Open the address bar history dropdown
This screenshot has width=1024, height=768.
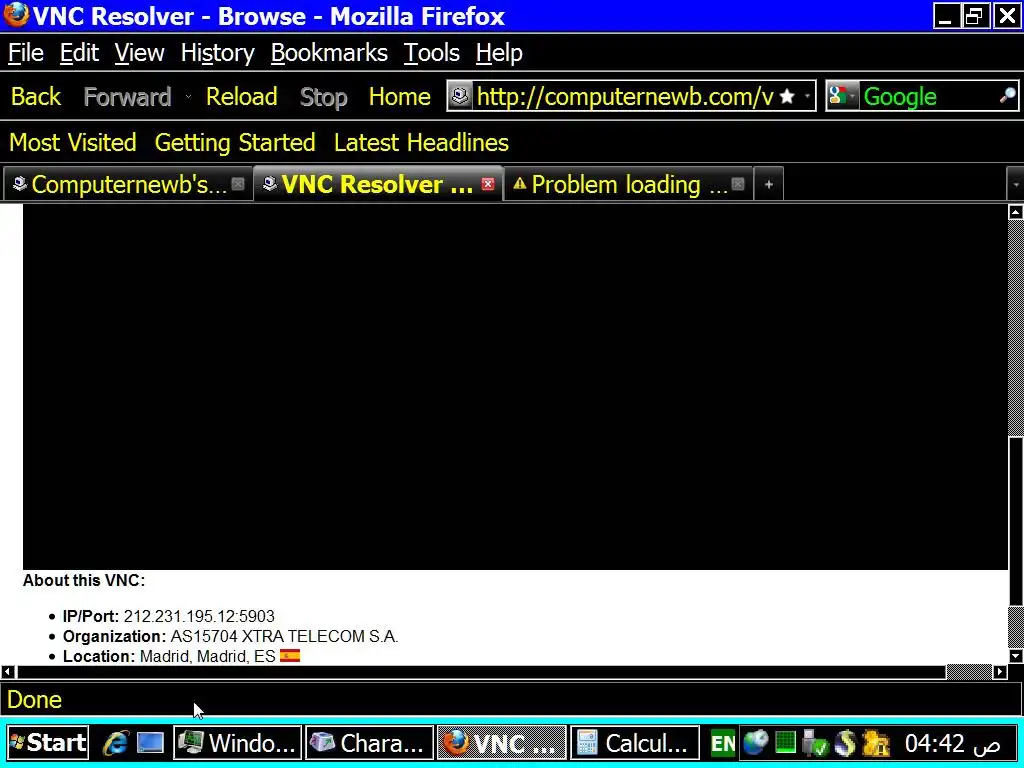(808, 97)
